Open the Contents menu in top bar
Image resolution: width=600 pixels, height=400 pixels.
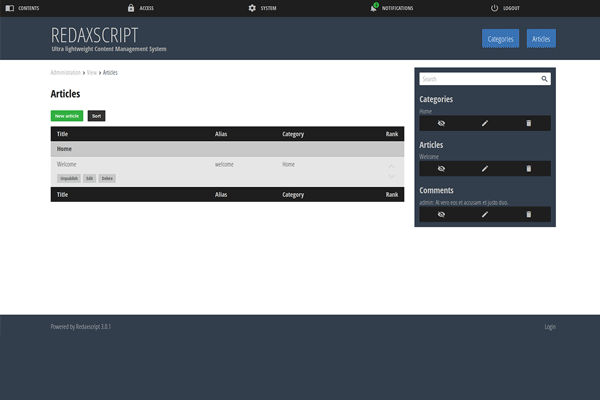click(x=23, y=8)
